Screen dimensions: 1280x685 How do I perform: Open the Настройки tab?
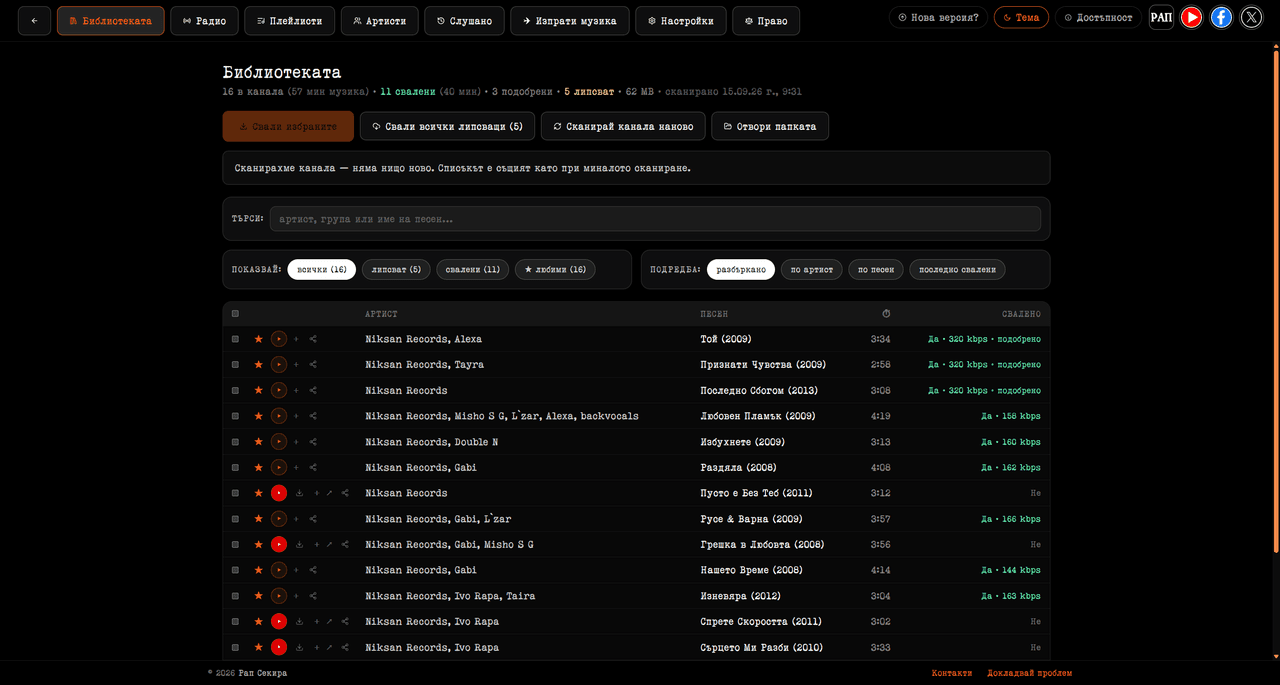[681, 20]
